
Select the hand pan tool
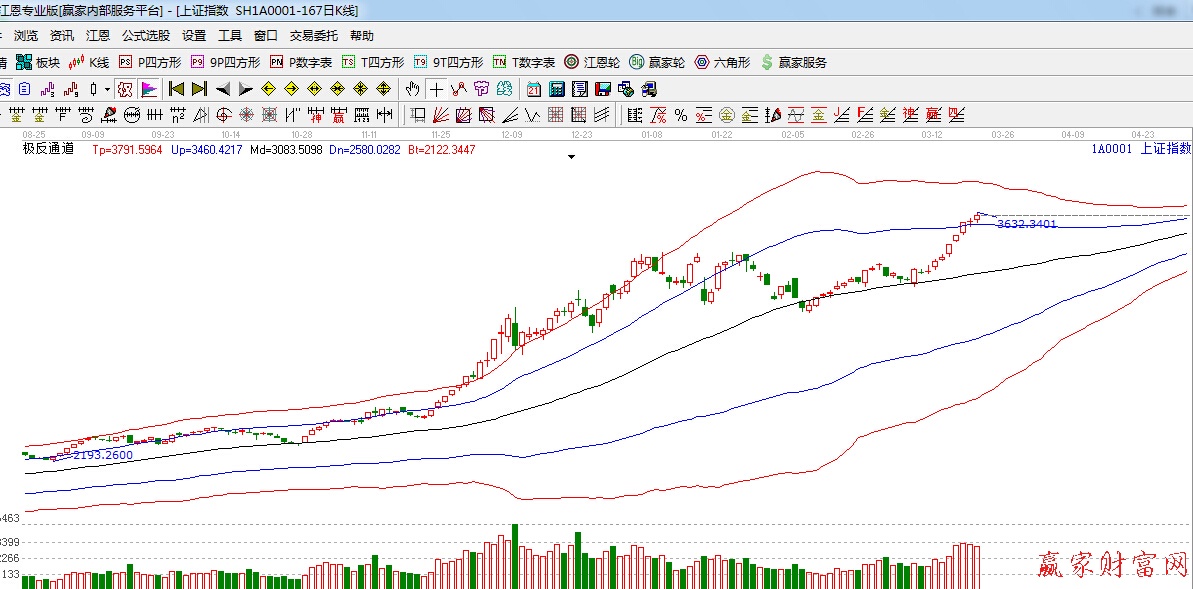[412, 89]
